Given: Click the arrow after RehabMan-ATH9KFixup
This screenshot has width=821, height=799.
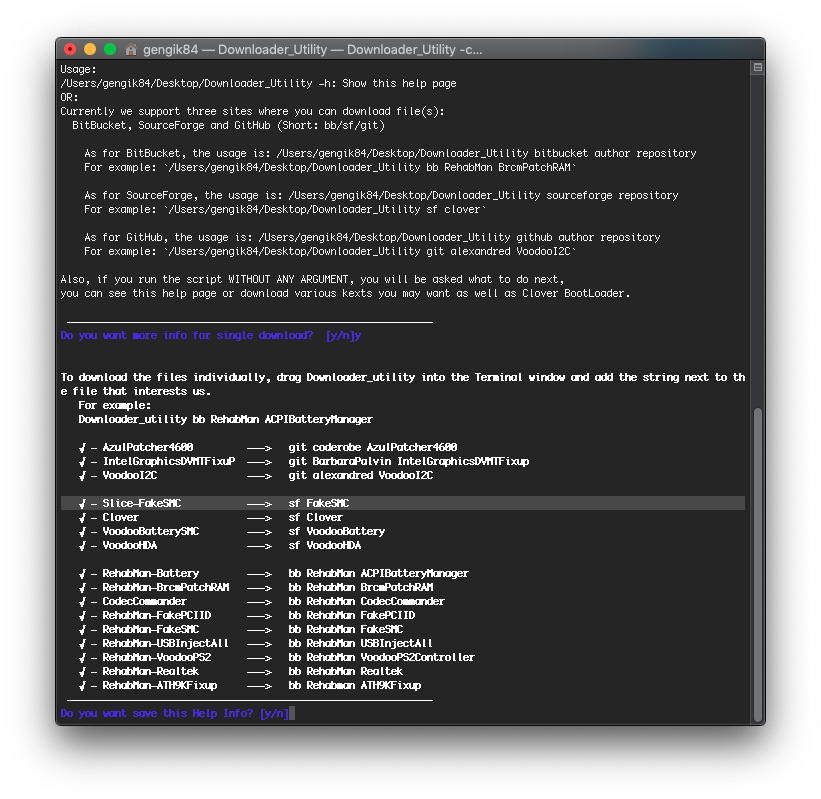Looking at the screenshot, I should [x=259, y=686].
